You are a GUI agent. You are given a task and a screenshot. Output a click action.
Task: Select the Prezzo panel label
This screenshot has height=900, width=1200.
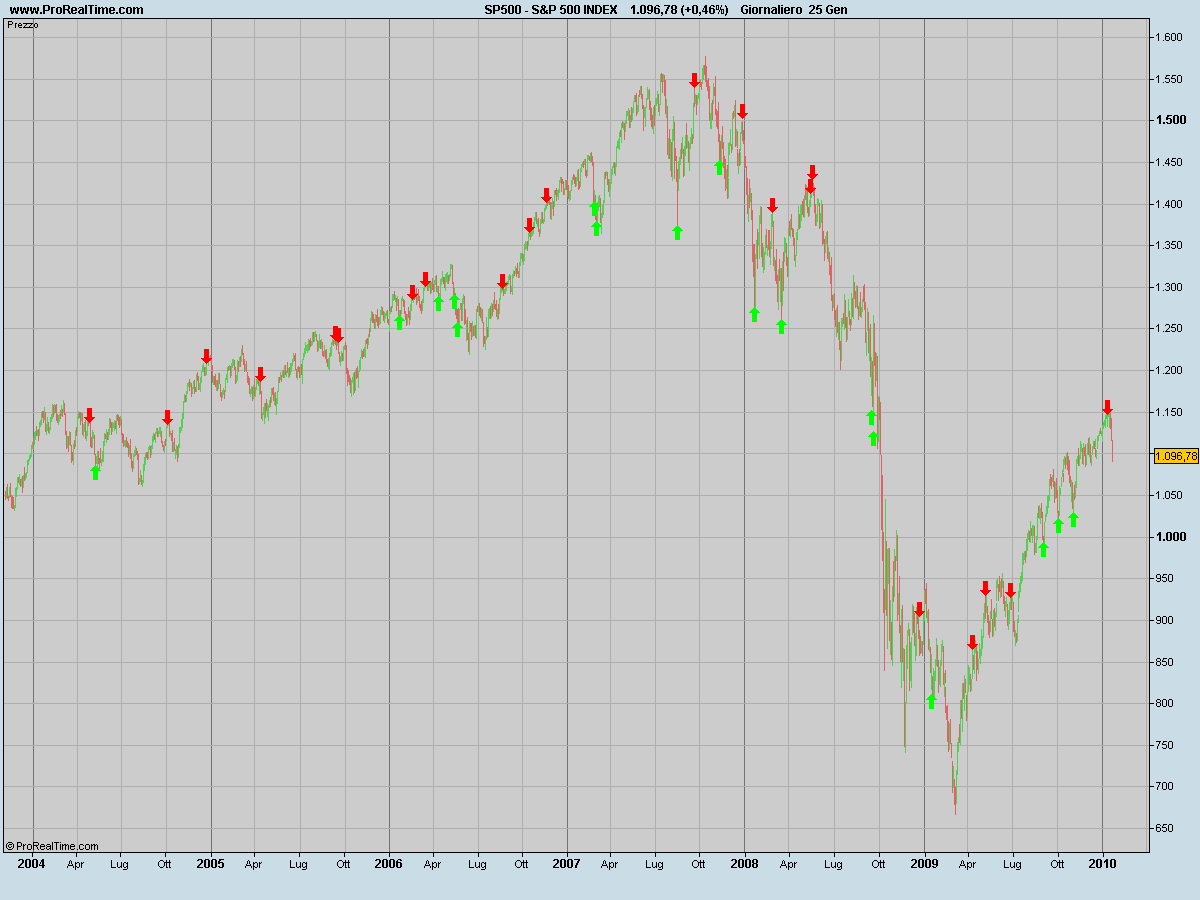(x=22, y=24)
